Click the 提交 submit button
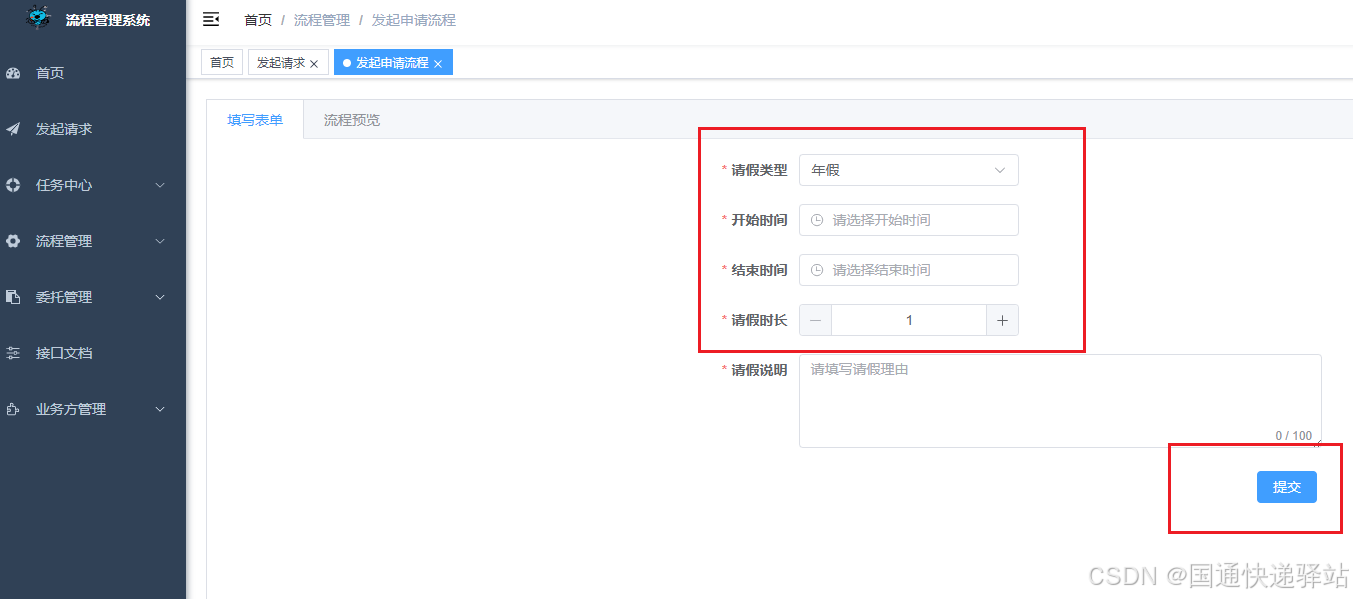 click(1286, 487)
